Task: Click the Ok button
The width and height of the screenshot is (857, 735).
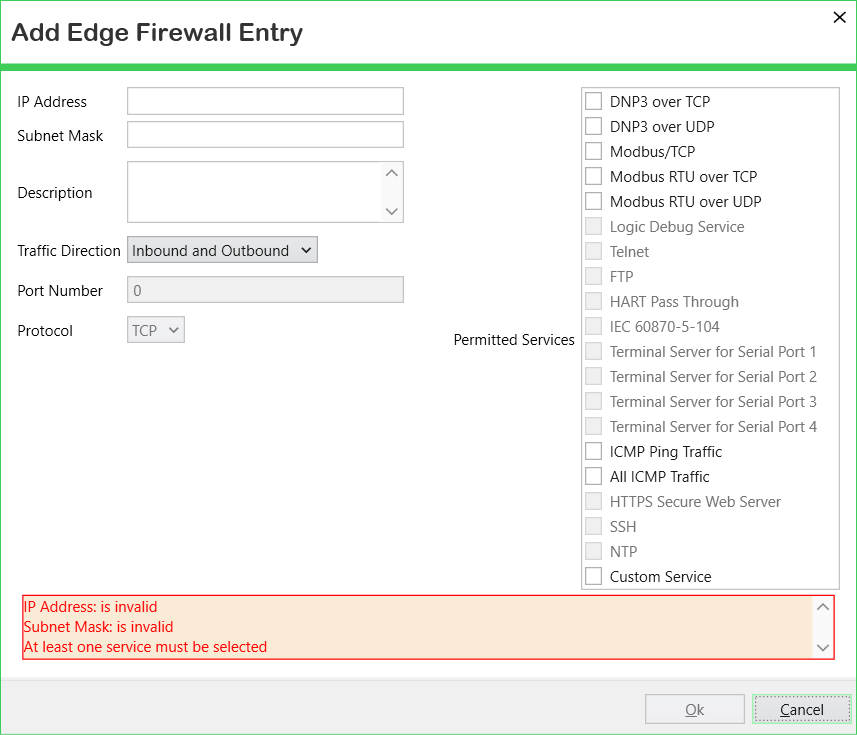Action: coord(695,710)
